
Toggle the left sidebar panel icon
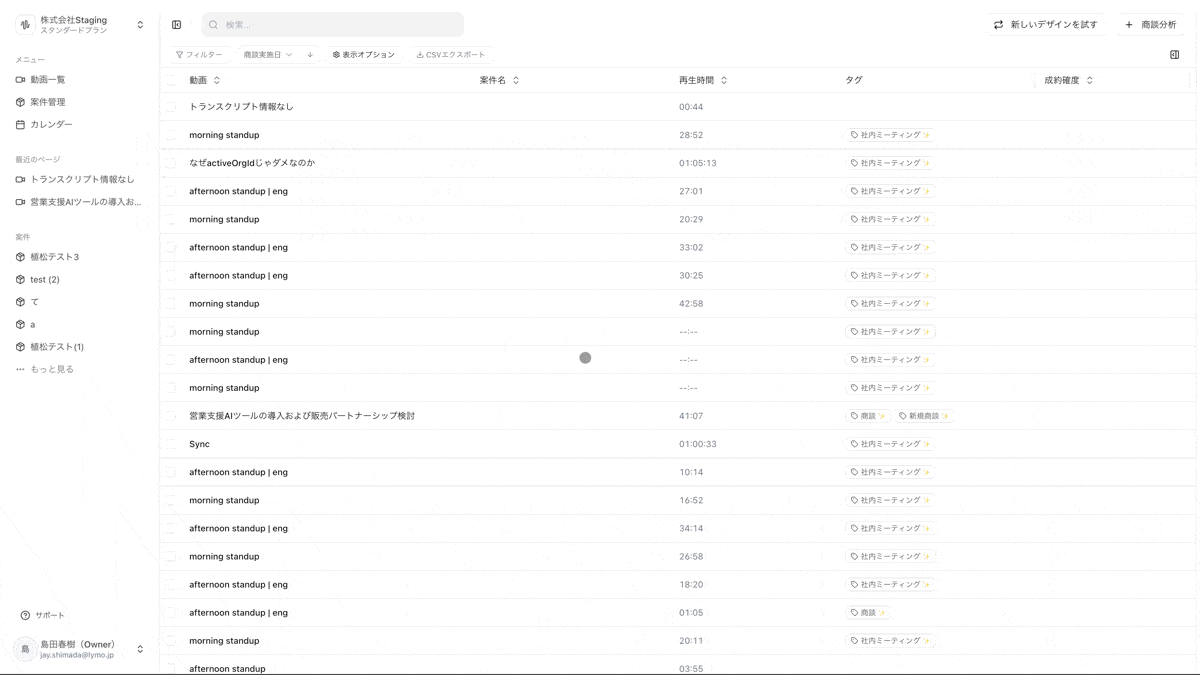pos(177,25)
